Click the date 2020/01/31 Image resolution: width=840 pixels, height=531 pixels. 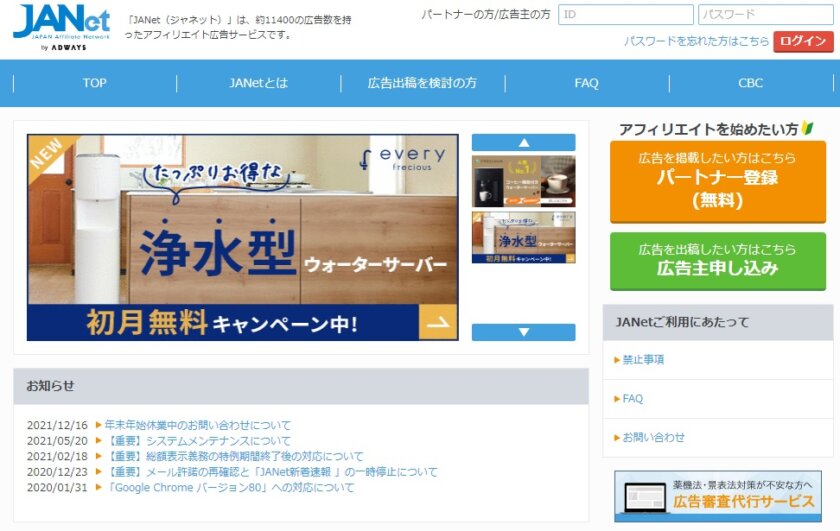click(57, 488)
